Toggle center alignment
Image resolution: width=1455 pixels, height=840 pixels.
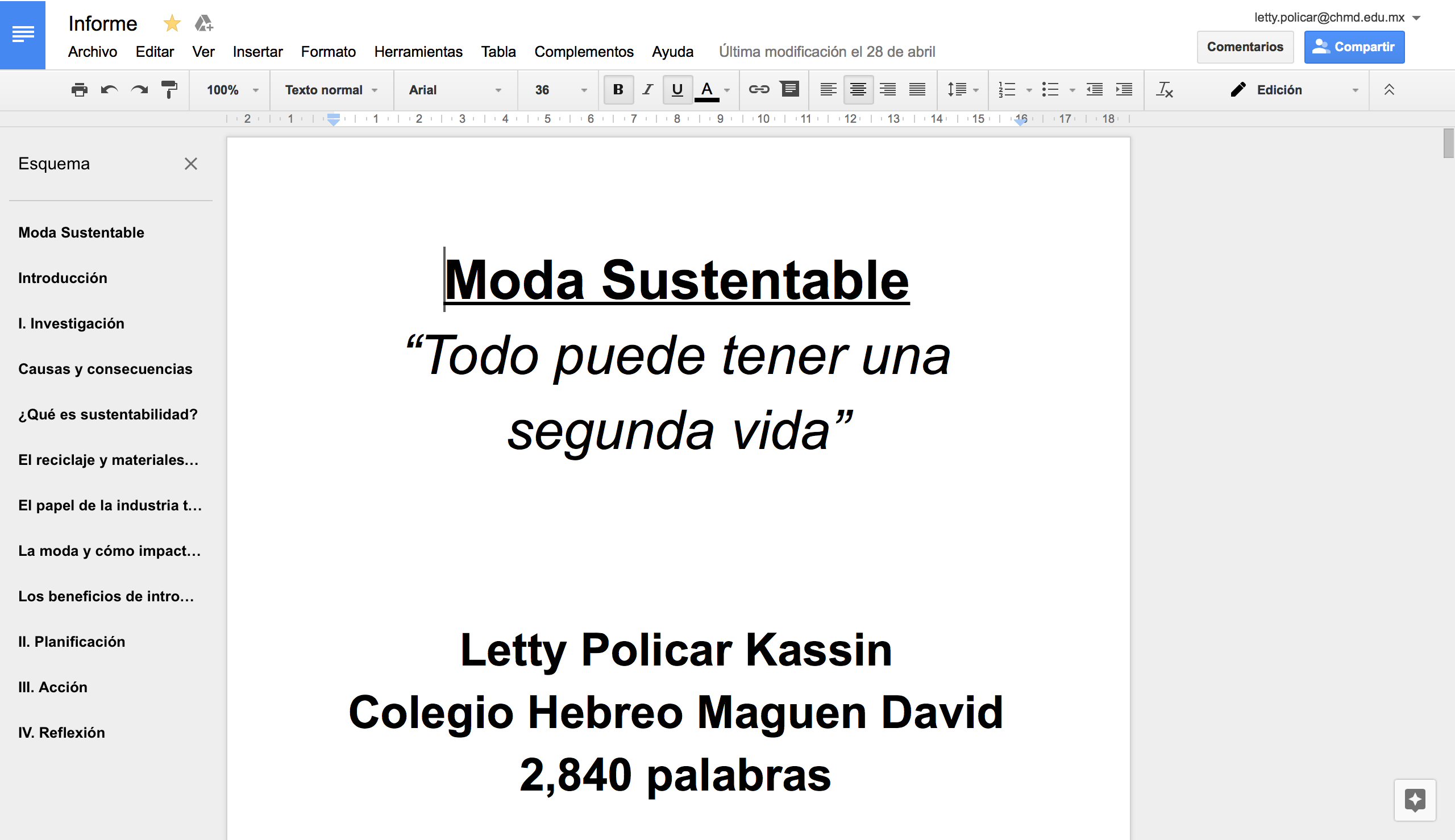(858, 89)
